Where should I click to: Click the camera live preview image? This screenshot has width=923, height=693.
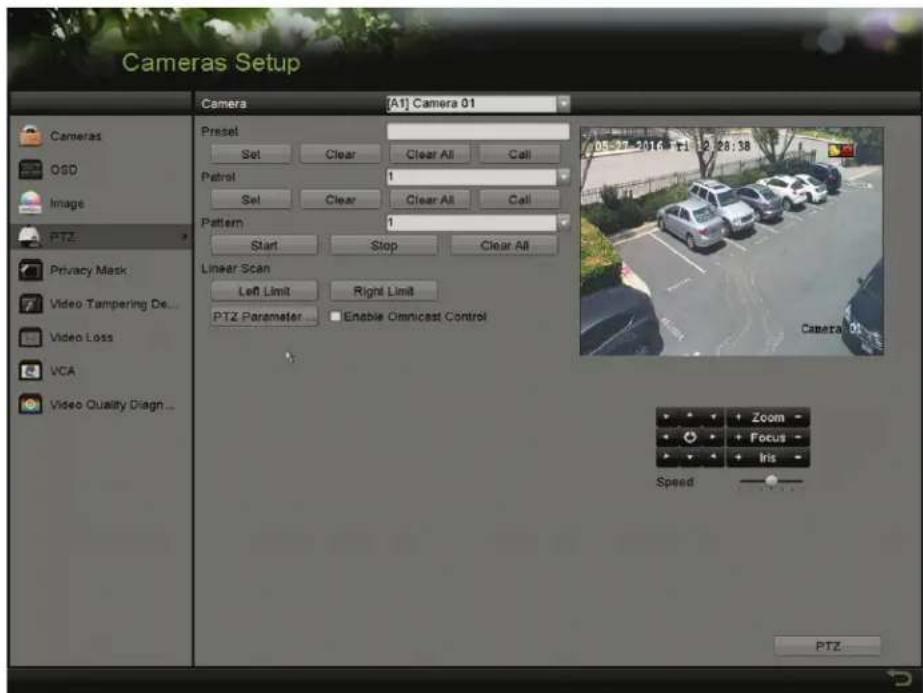pos(732,241)
